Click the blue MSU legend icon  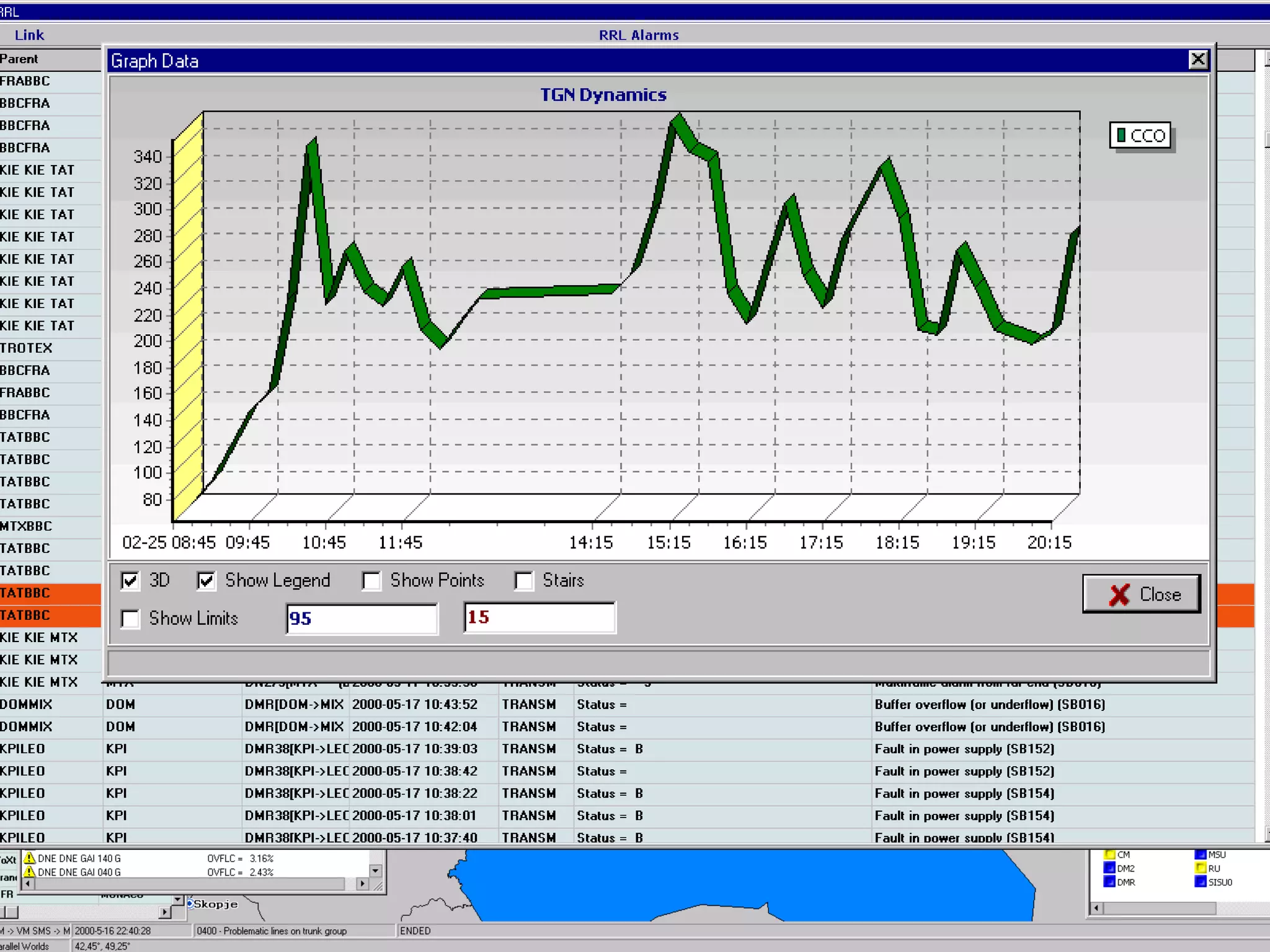[1200, 855]
